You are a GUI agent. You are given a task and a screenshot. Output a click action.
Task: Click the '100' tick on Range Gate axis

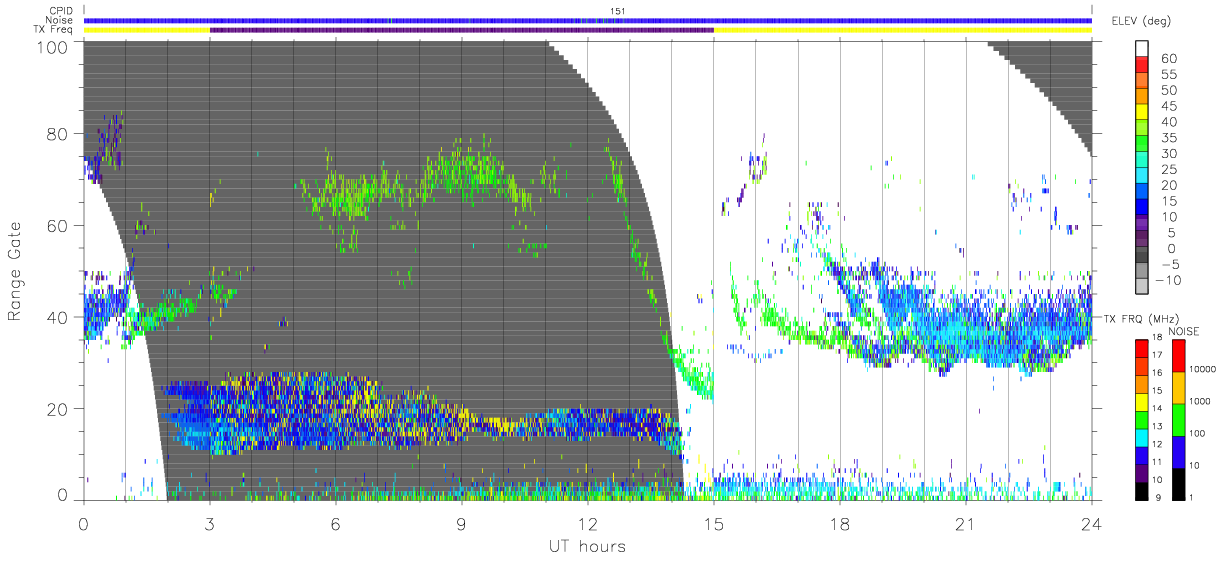point(53,47)
